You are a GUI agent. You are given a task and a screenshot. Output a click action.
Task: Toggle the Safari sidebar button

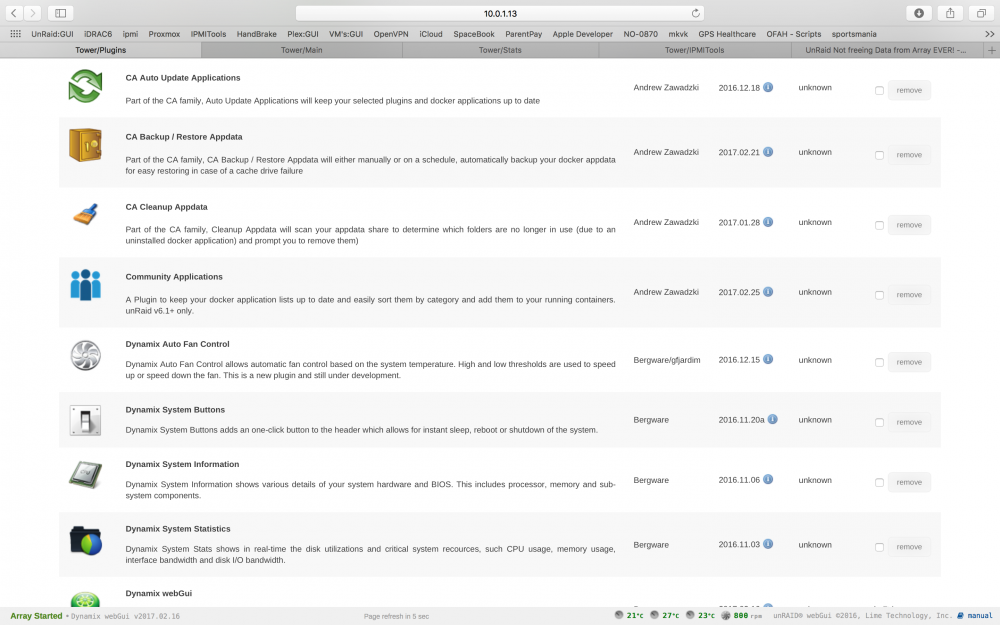coord(61,13)
